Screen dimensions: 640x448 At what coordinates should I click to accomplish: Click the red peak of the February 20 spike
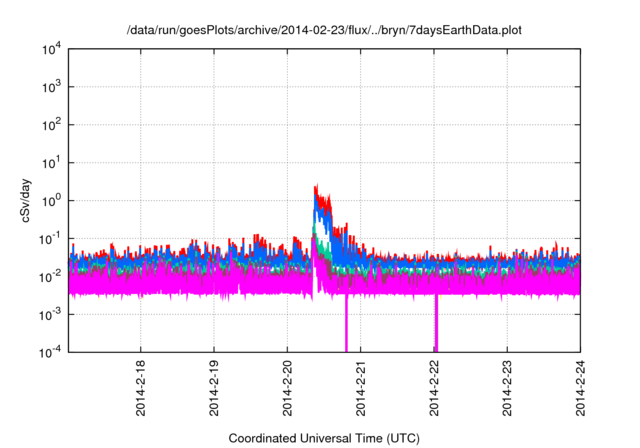click(316, 188)
